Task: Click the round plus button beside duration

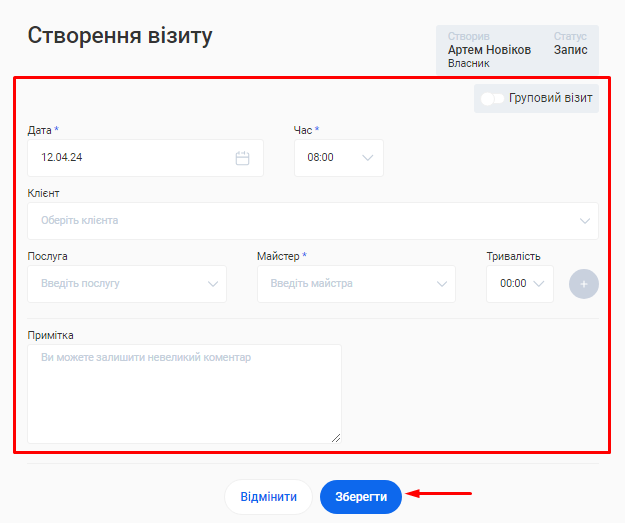Action: coord(584,284)
